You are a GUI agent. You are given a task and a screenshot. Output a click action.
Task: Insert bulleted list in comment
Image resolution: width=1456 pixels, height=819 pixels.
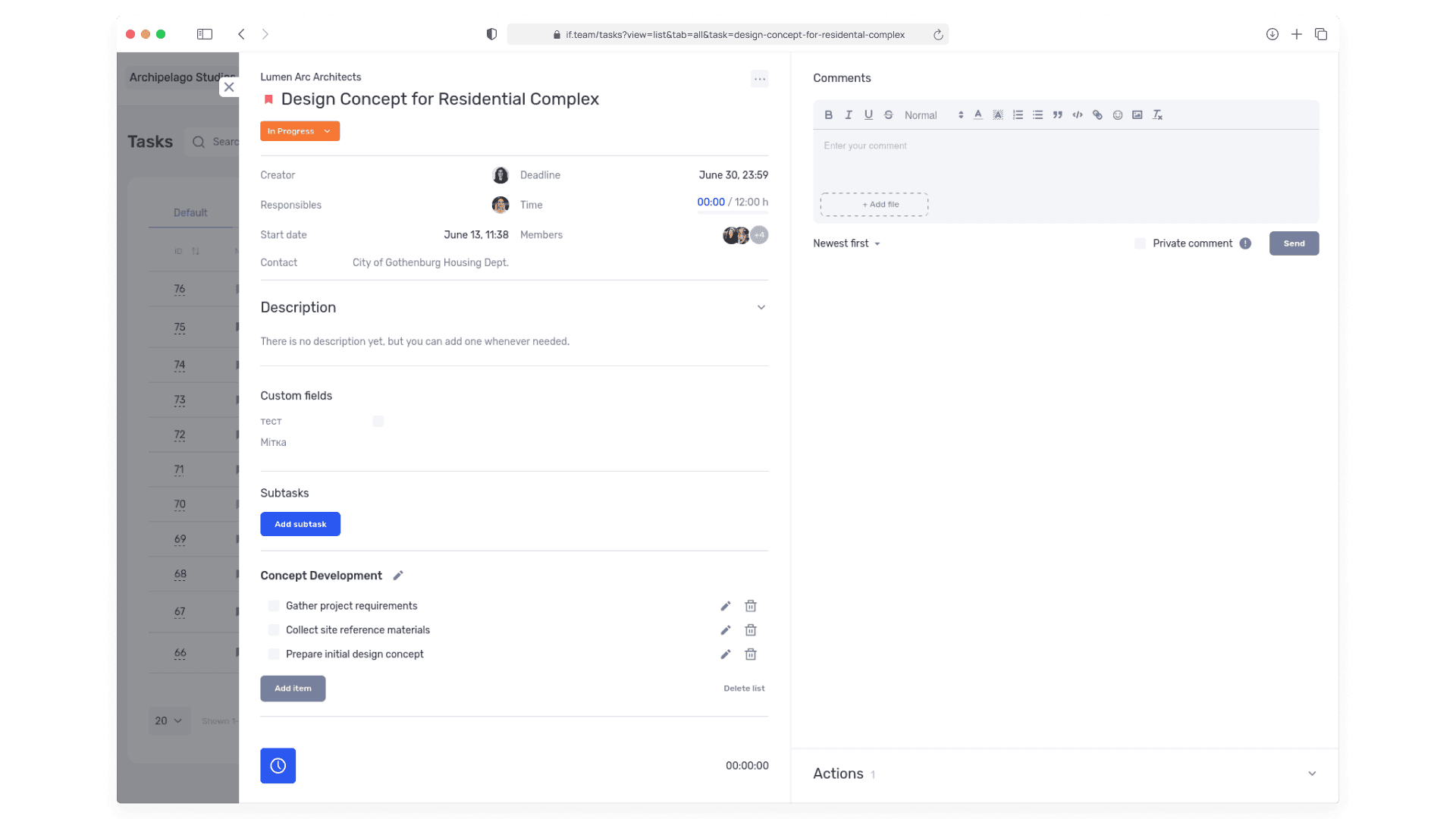pyautogui.click(x=1037, y=115)
